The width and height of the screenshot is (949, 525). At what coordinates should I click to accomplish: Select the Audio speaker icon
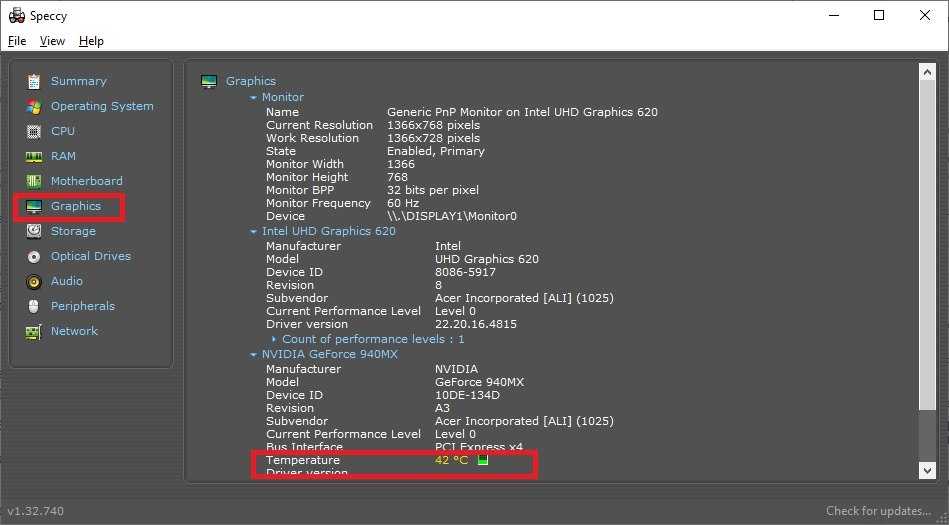tap(34, 281)
